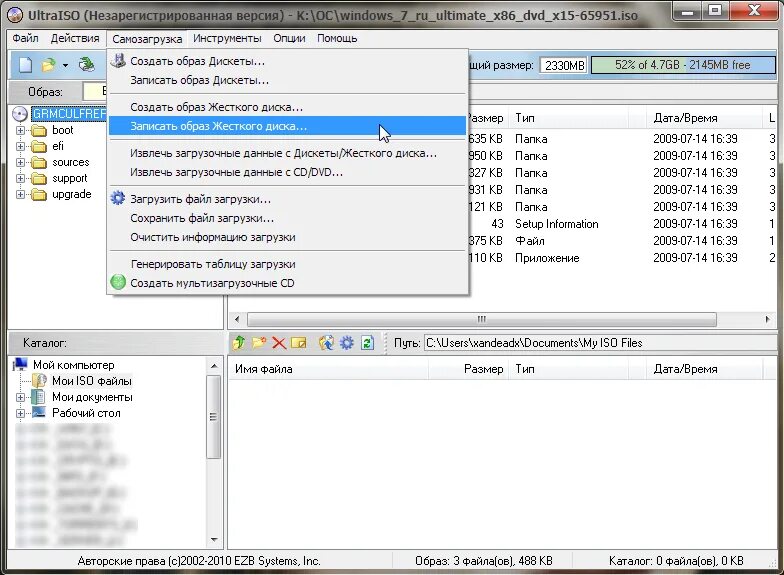Click the globe icon in lower toolbar
The width and height of the screenshot is (784, 575).
click(x=326, y=342)
